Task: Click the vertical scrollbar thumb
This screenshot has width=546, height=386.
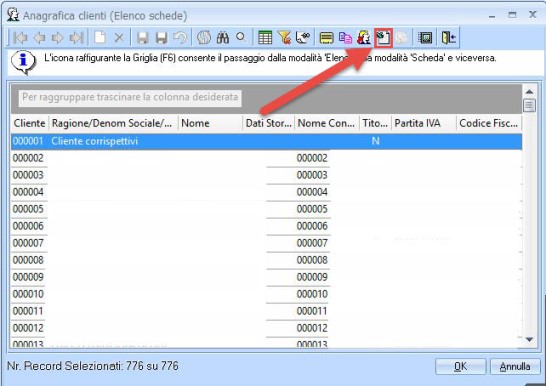Action: (529, 105)
